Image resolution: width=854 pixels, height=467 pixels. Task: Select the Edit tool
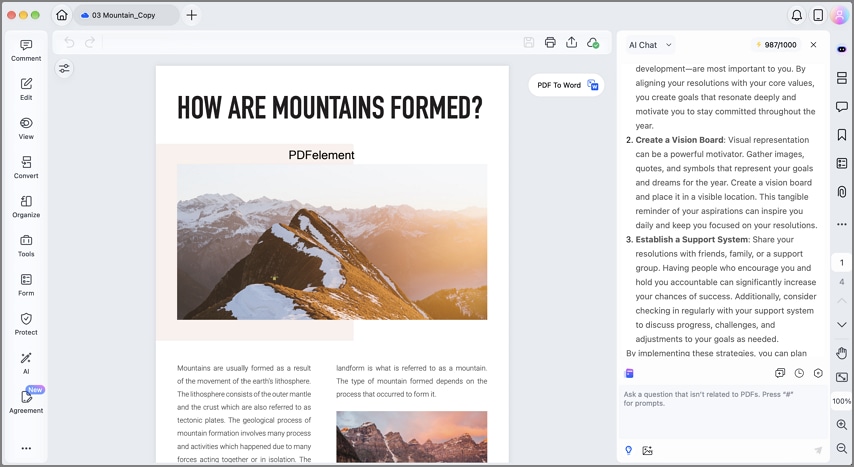(26, 89)
